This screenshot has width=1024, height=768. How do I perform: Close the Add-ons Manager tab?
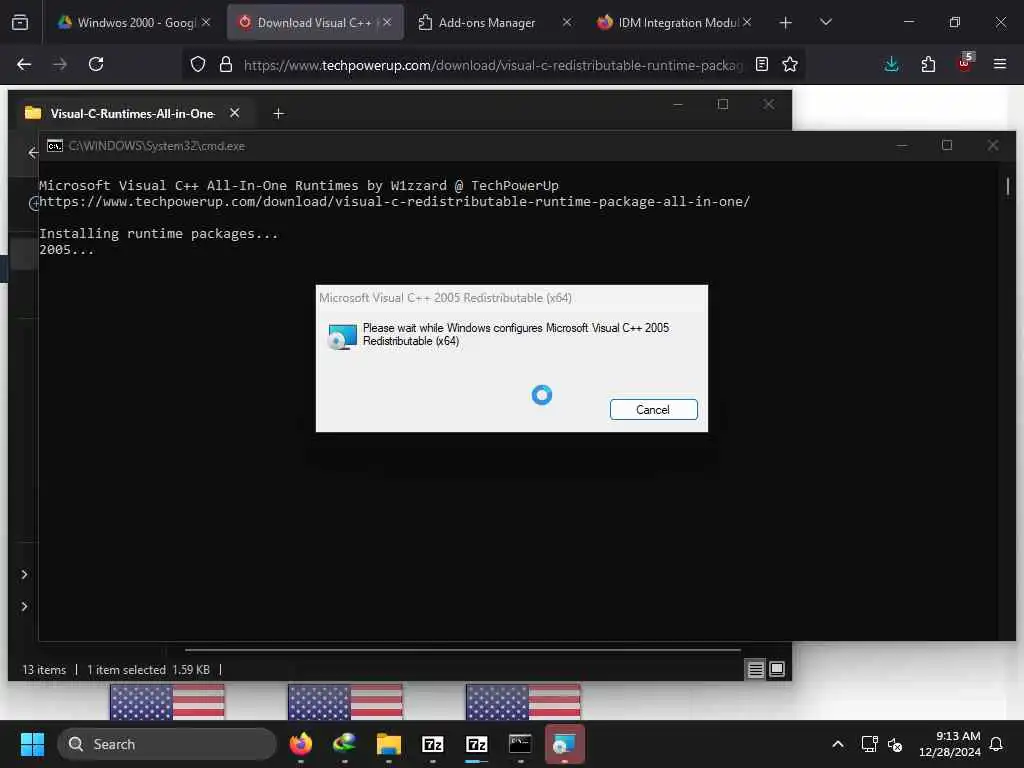tap(566, 22)
